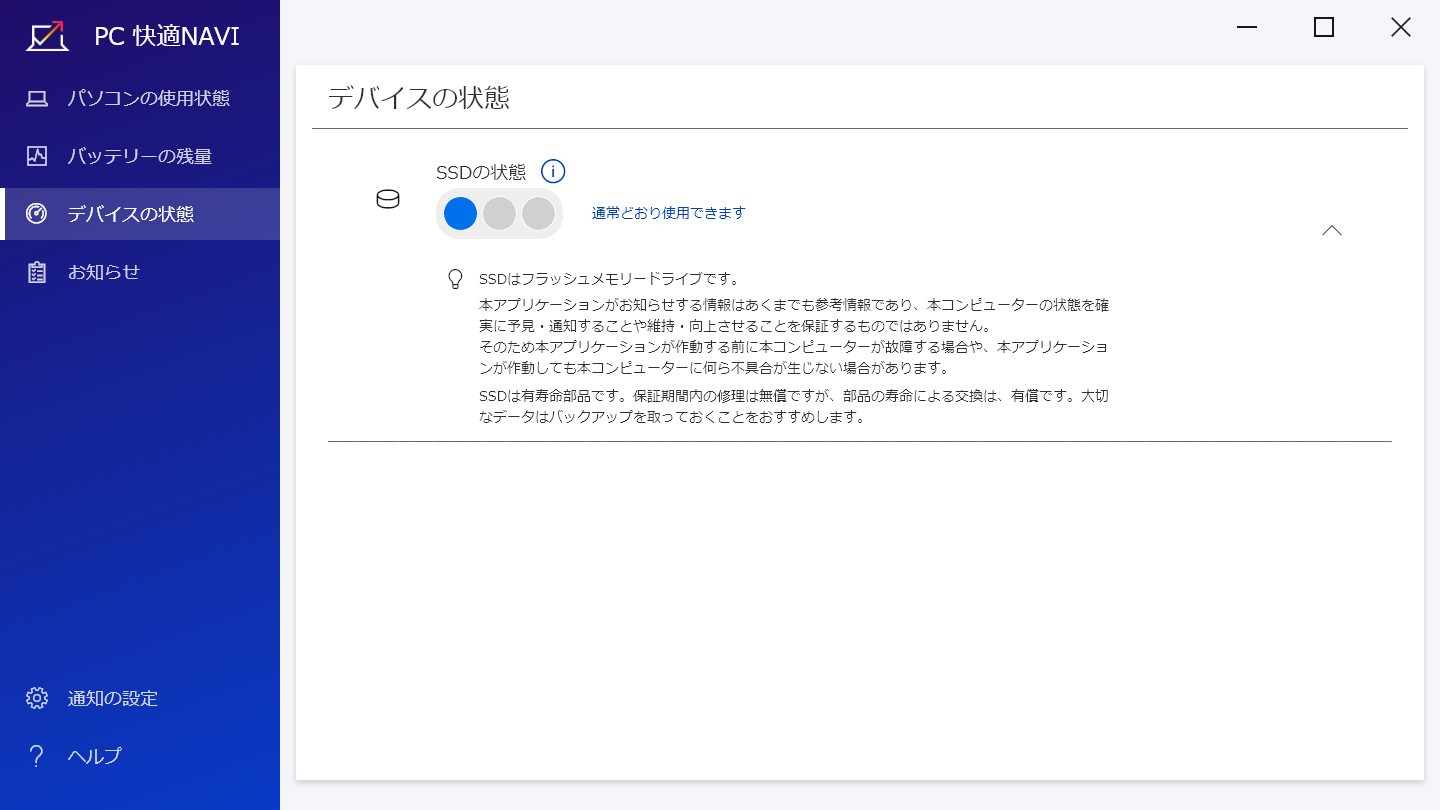The image size is (1440, 810).
Task: Click the 通常どおり使用できます status link
Action: tap(668, 213)
